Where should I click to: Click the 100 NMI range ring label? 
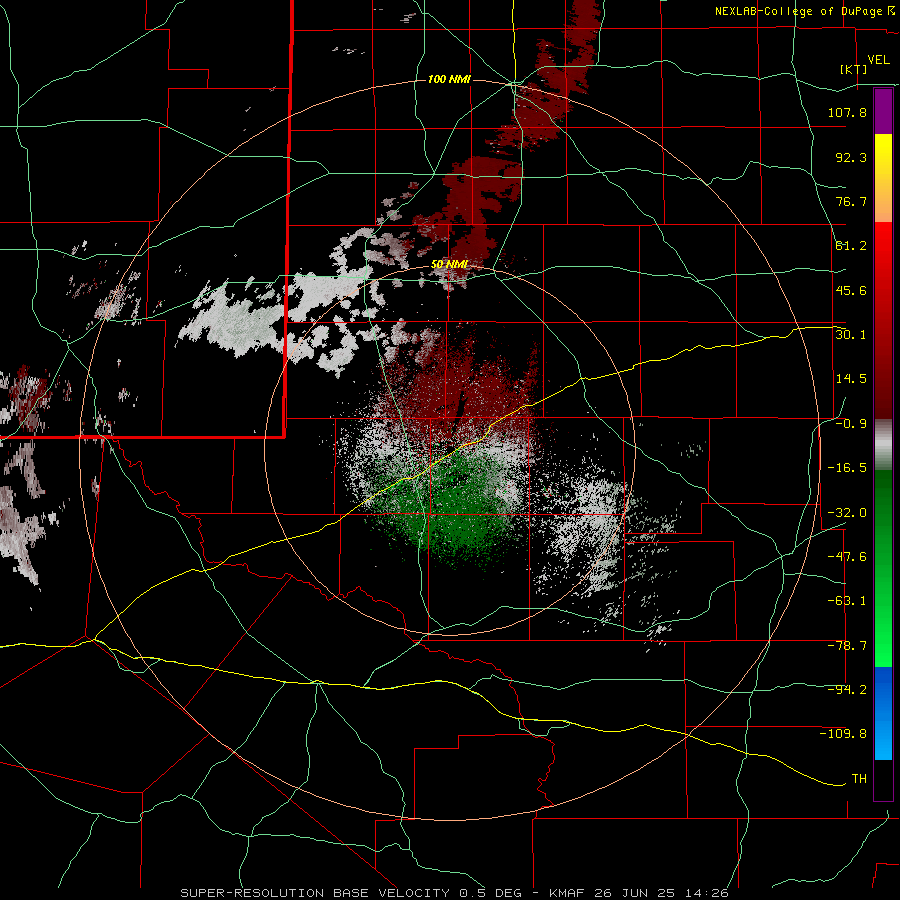click(x=449, y=79)
